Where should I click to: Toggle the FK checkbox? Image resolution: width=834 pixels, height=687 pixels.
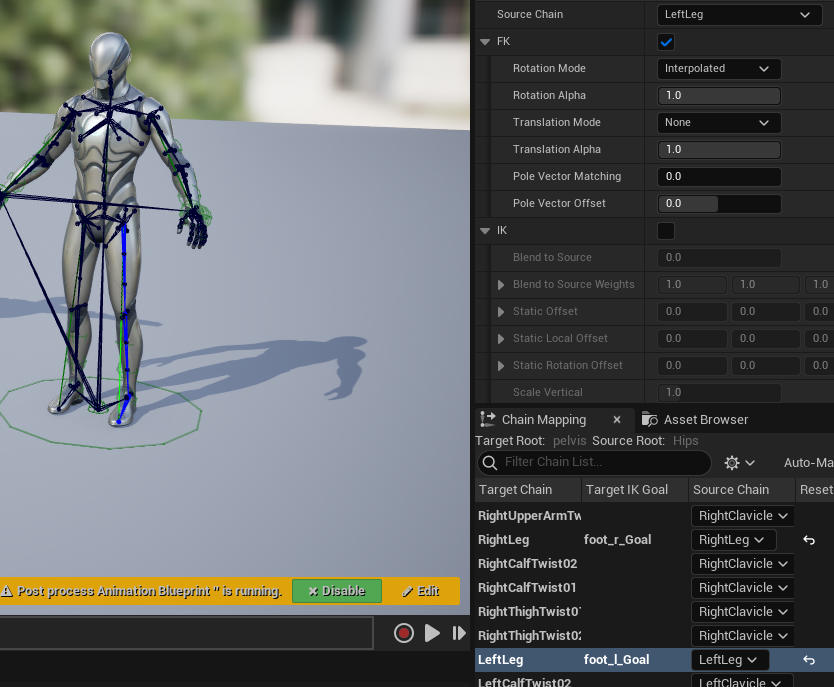tap(666, 41)
